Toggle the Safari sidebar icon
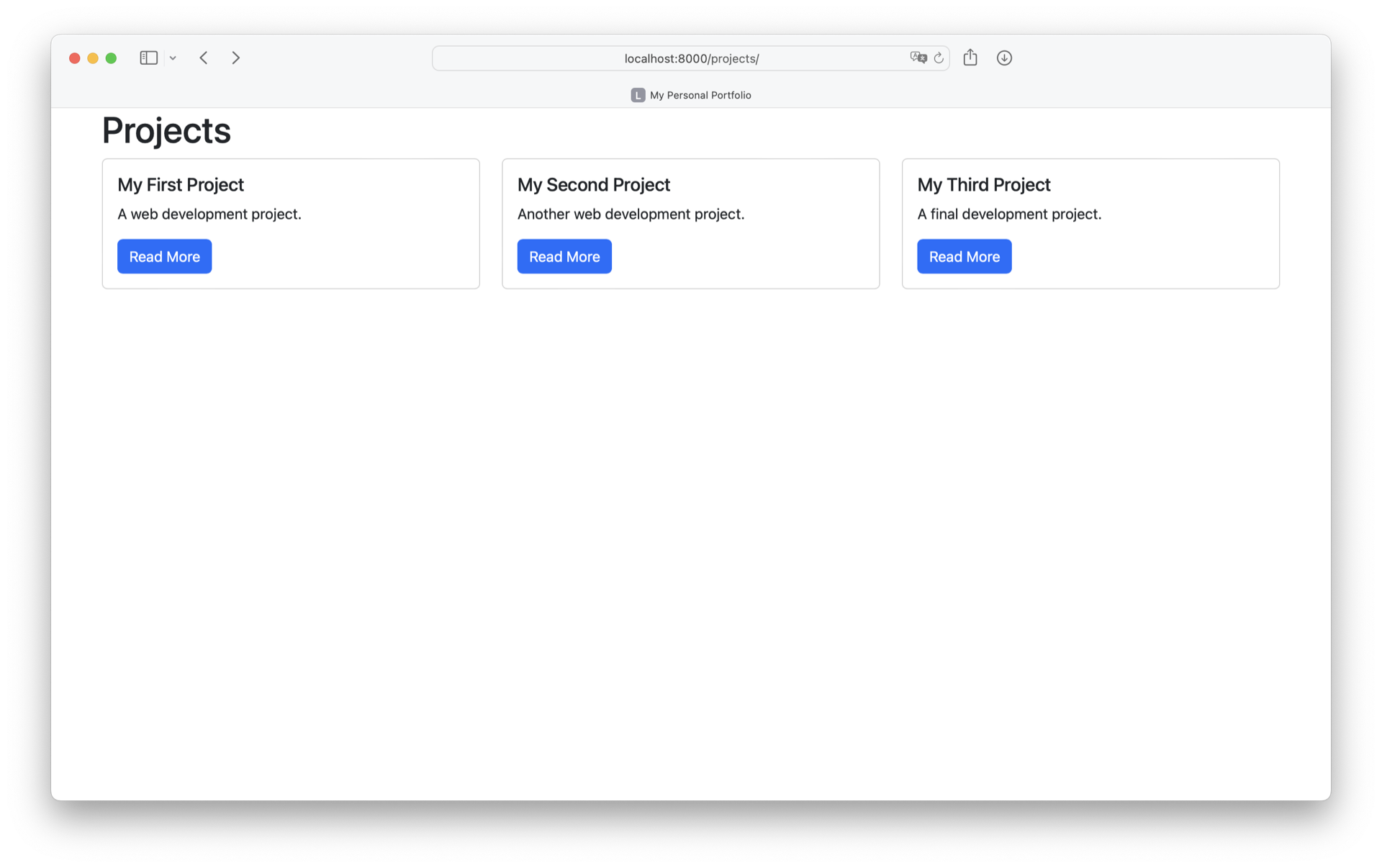 pyautogui.click(x=148, y=58)
